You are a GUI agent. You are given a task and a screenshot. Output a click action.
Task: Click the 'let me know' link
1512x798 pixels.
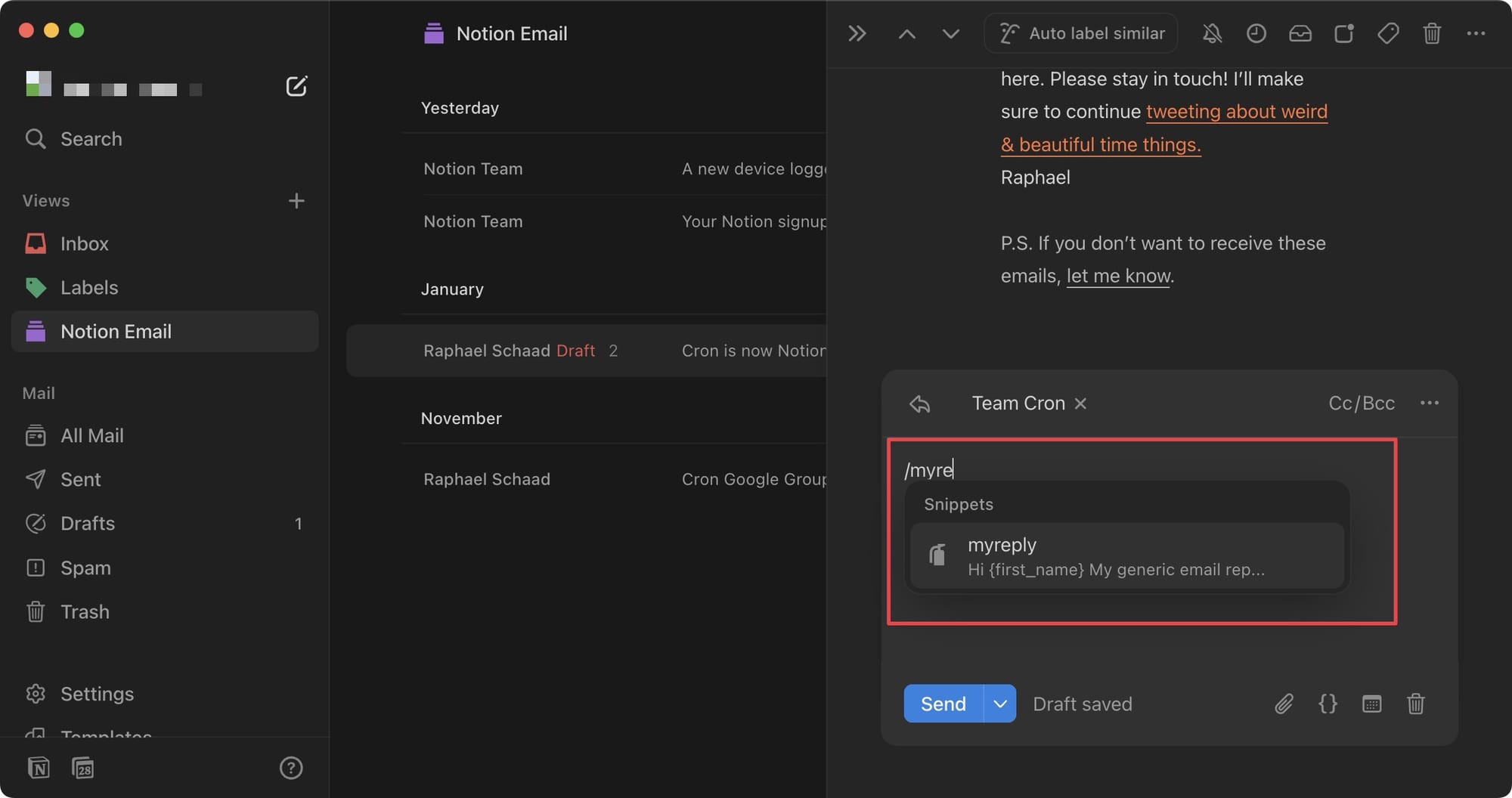point(1118,276)
